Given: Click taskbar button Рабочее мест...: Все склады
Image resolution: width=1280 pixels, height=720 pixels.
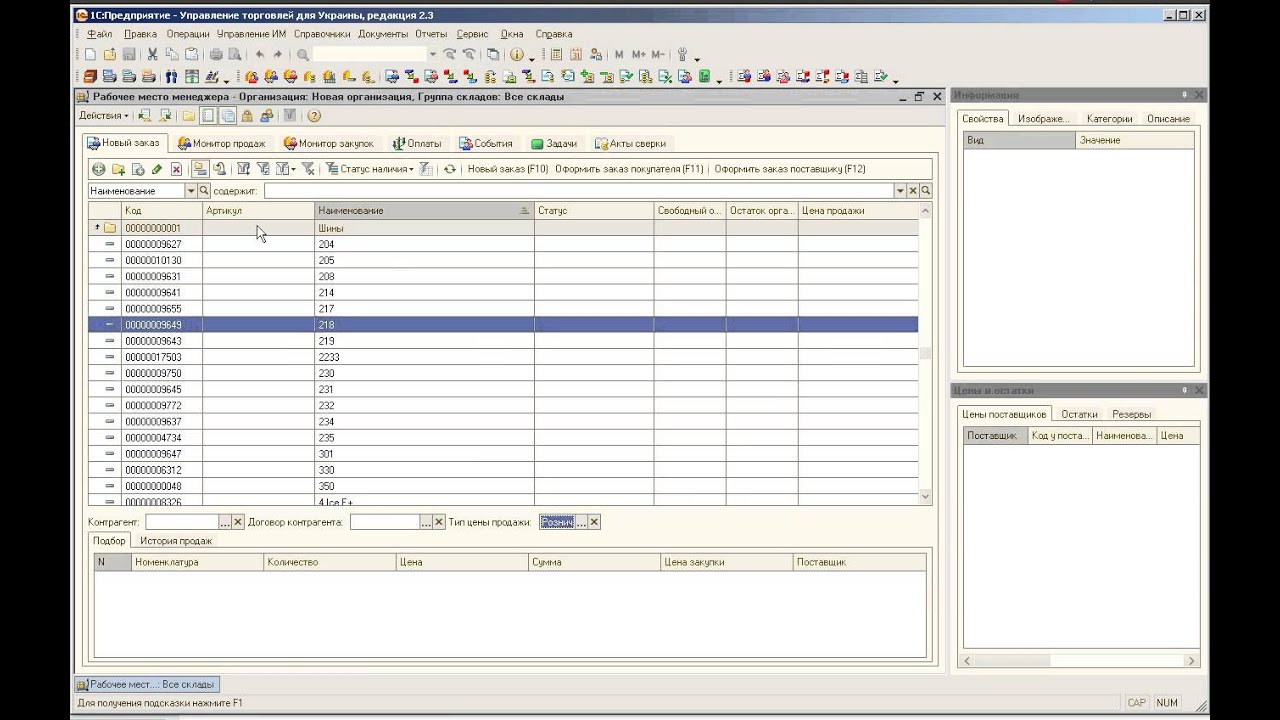Looking at the screenshot, I should click(146, 685).
